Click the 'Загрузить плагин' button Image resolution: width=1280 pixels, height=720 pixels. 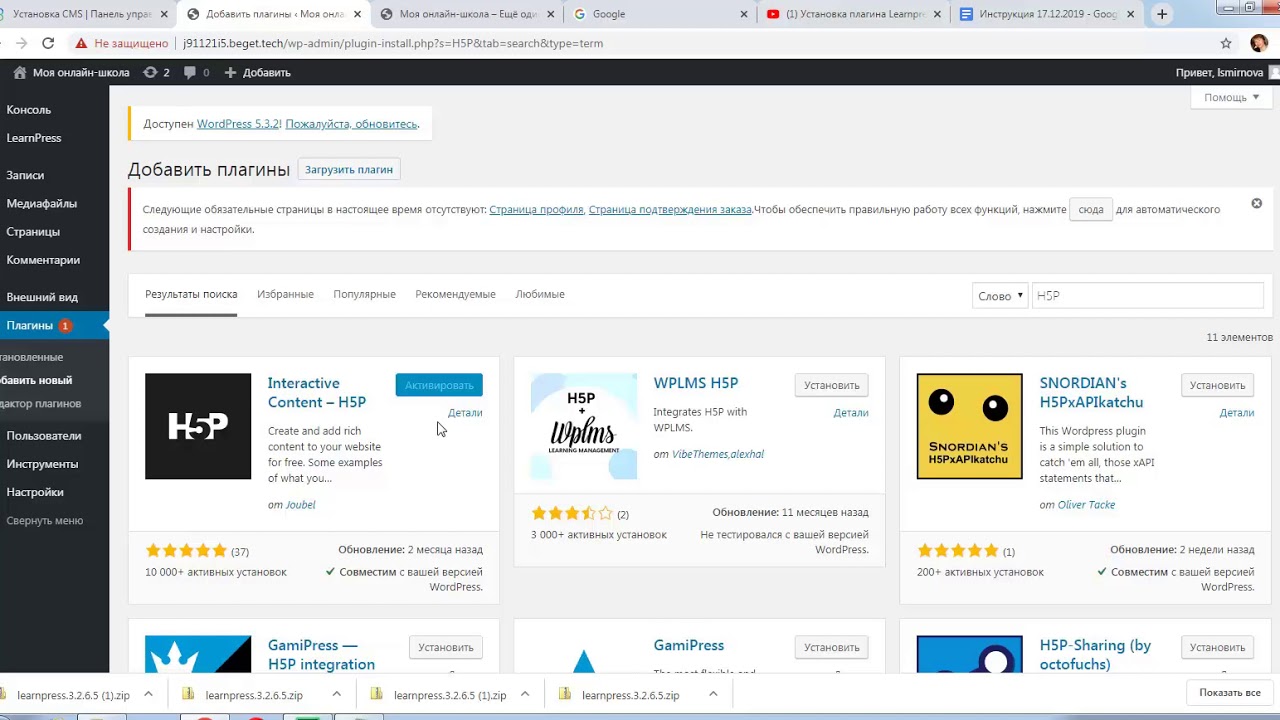(x=349, y=169)
